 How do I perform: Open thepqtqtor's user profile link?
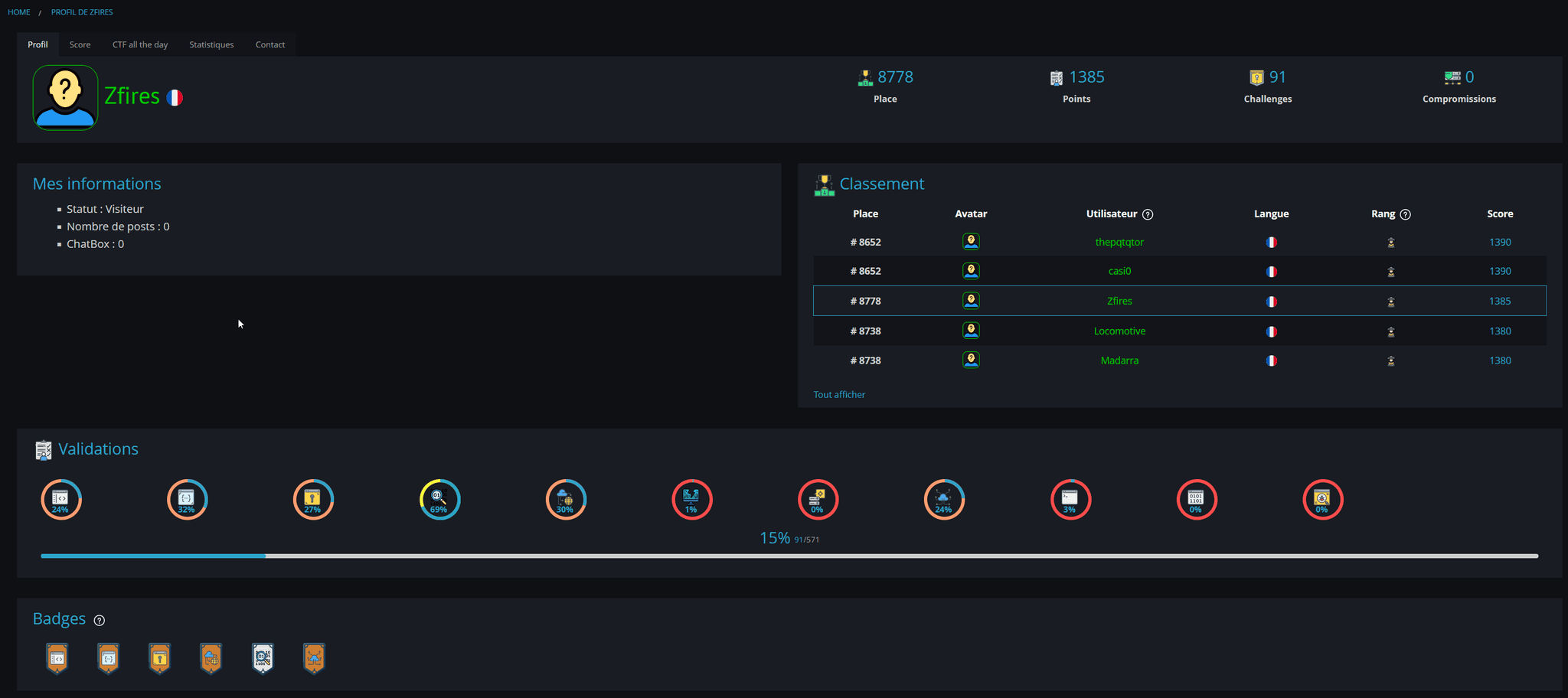pos(1119,242)
